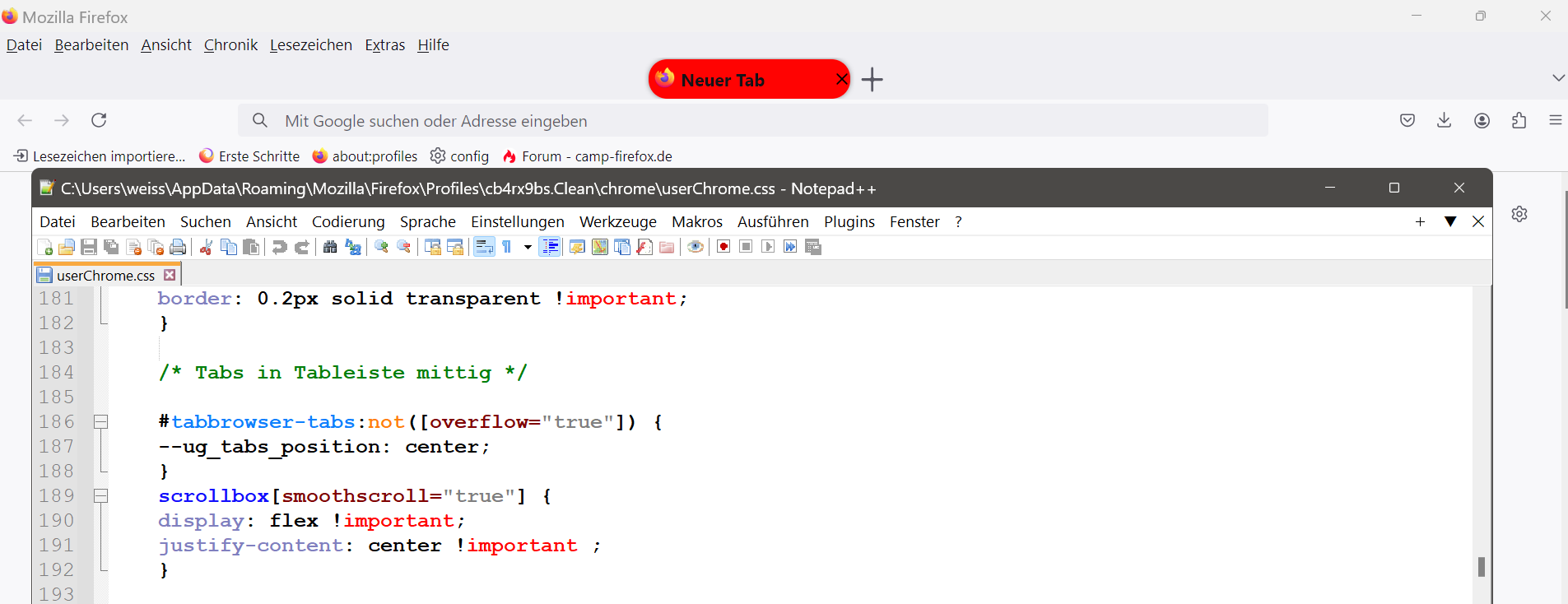Image resolution: width=1568 pixels, height=604 pixels.
Task: Open Forum - camp-firefox.de bookmark
Action: 588,156
